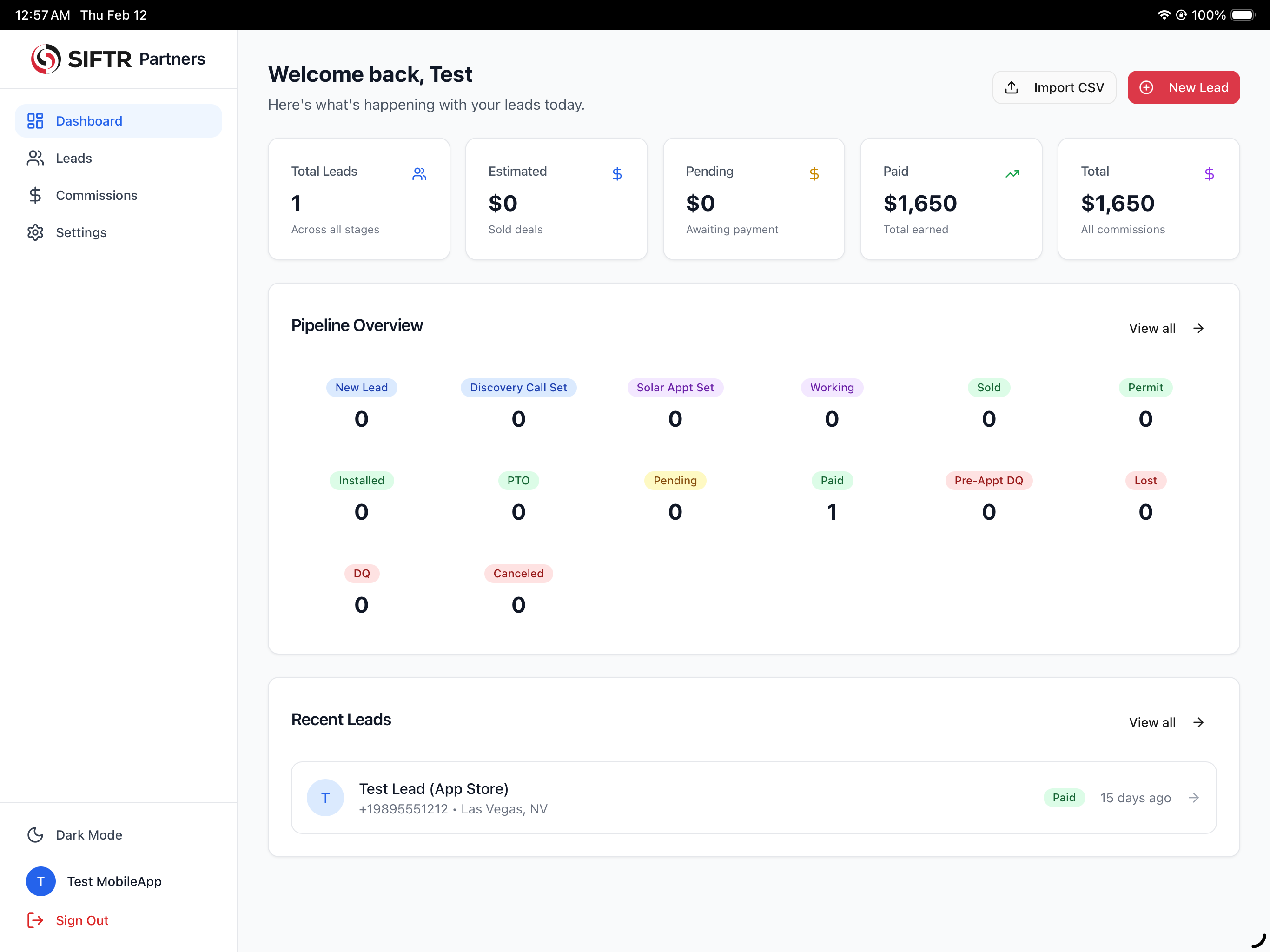1270x952 pixels.
Task: Open the Dashboard menu item
Action: click(x=118, y=120)
